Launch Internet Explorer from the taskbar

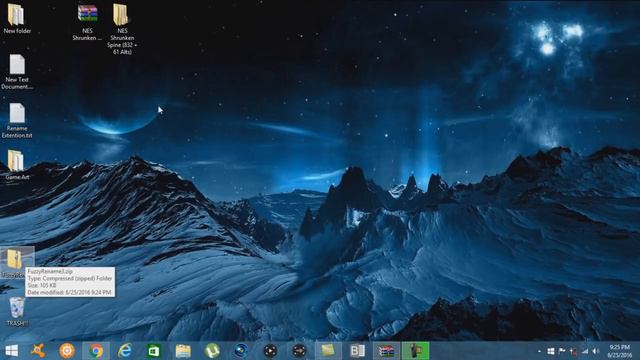(125, 351)
